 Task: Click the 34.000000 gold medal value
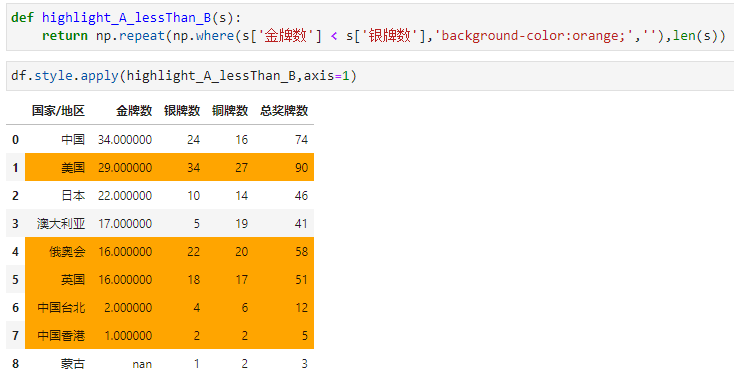(125, 140)
